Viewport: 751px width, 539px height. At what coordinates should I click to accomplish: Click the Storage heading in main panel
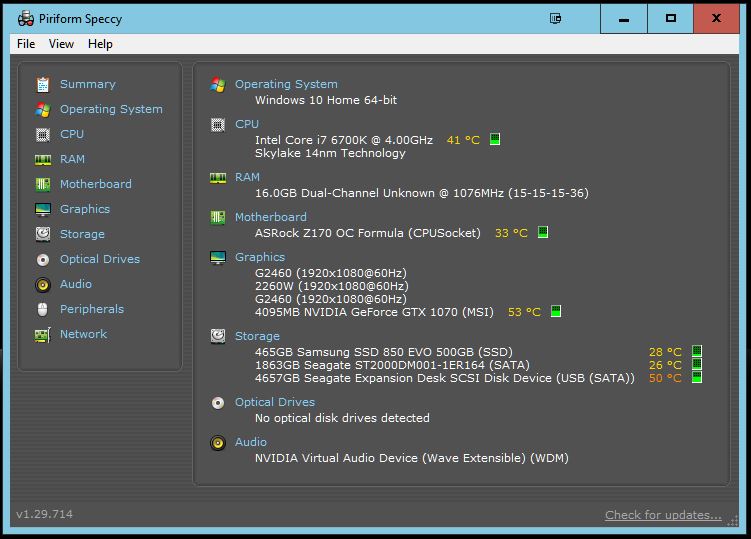(x=257, y=336)
